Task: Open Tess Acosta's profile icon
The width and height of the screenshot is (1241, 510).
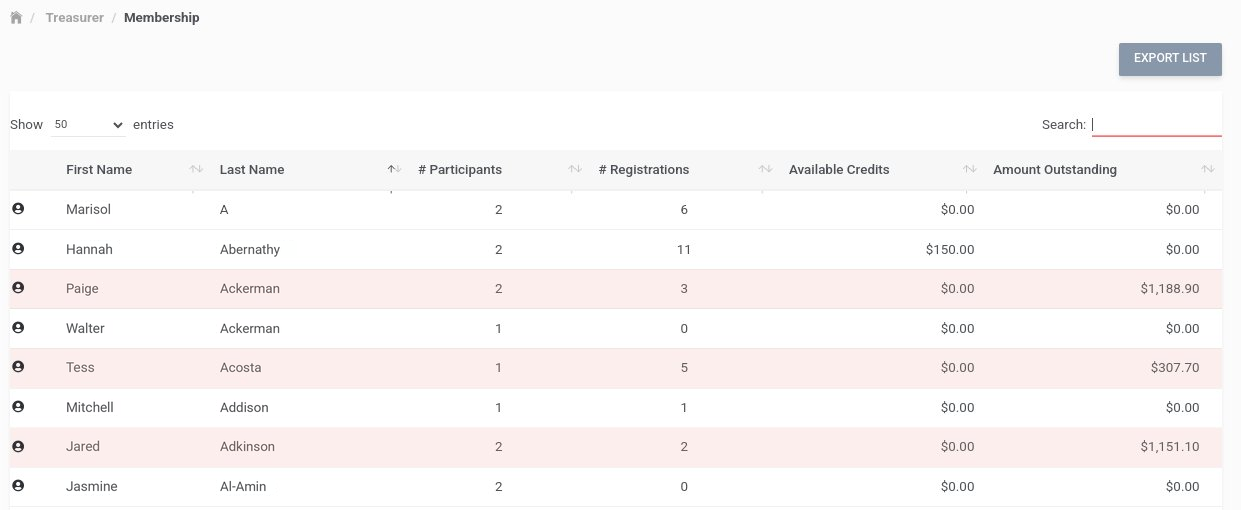Action: (x=18, y=367)
